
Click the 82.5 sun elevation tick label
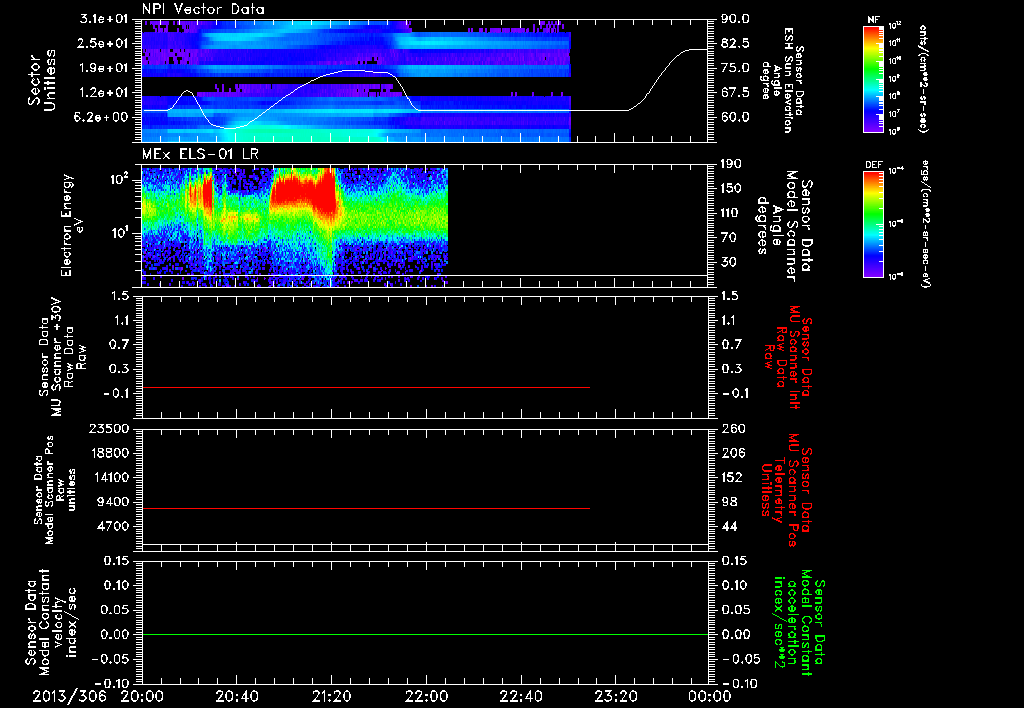click(735, 43)
